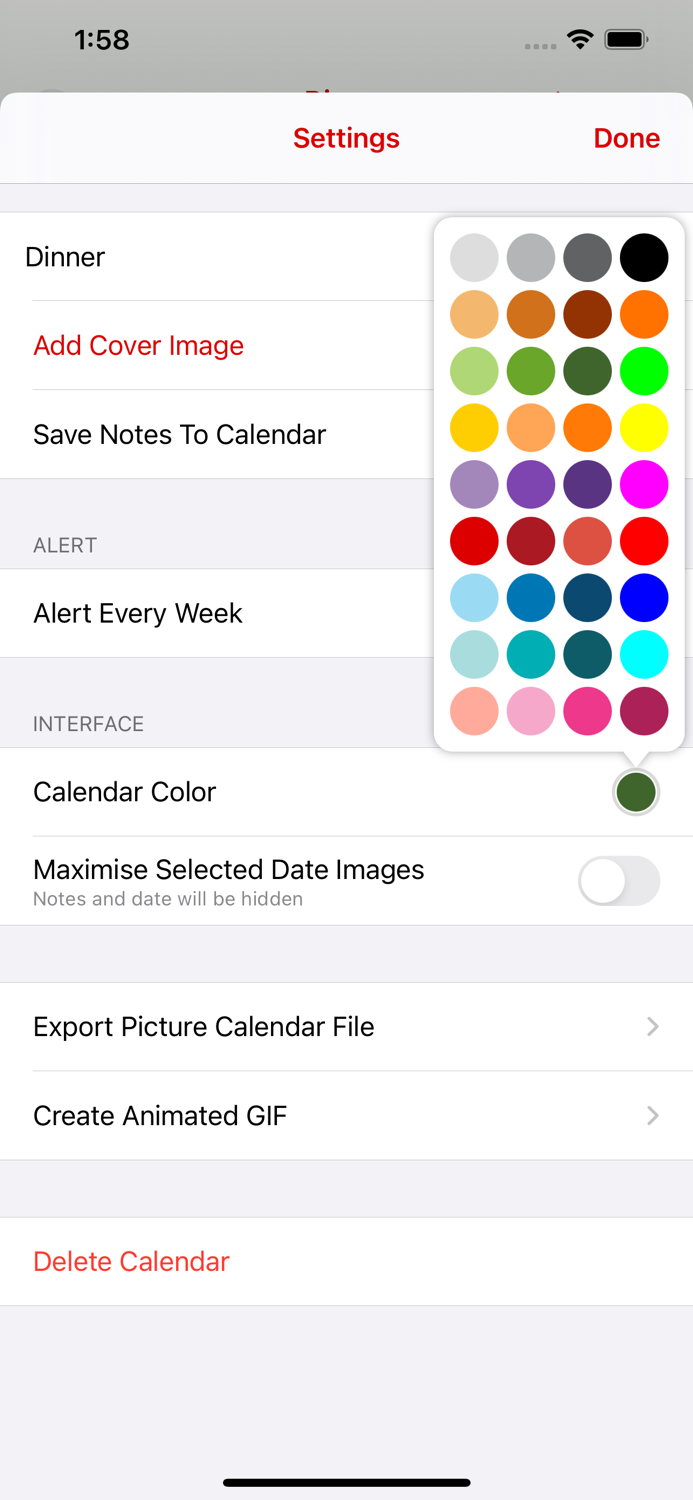
Task: Edit the calendar name Dinner
Action: [x=65, y=257]
